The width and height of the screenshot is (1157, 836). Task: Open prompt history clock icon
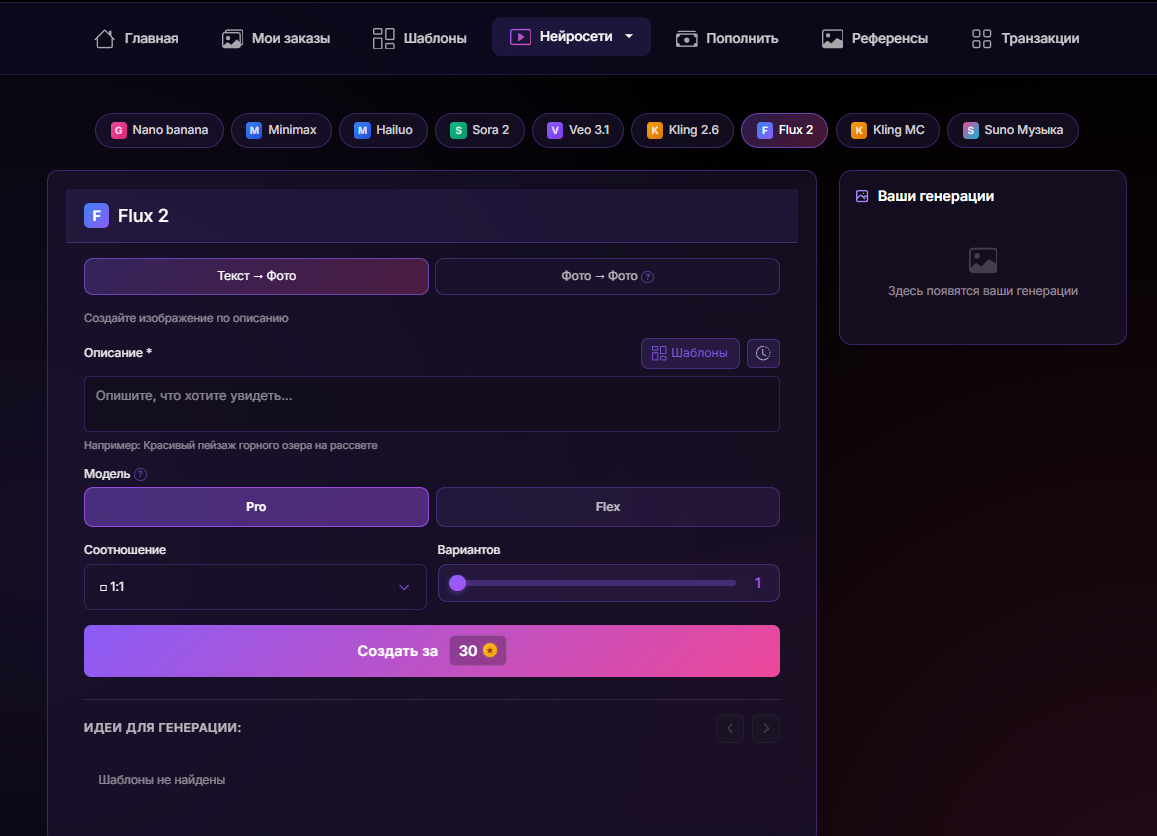coord(763,353)
